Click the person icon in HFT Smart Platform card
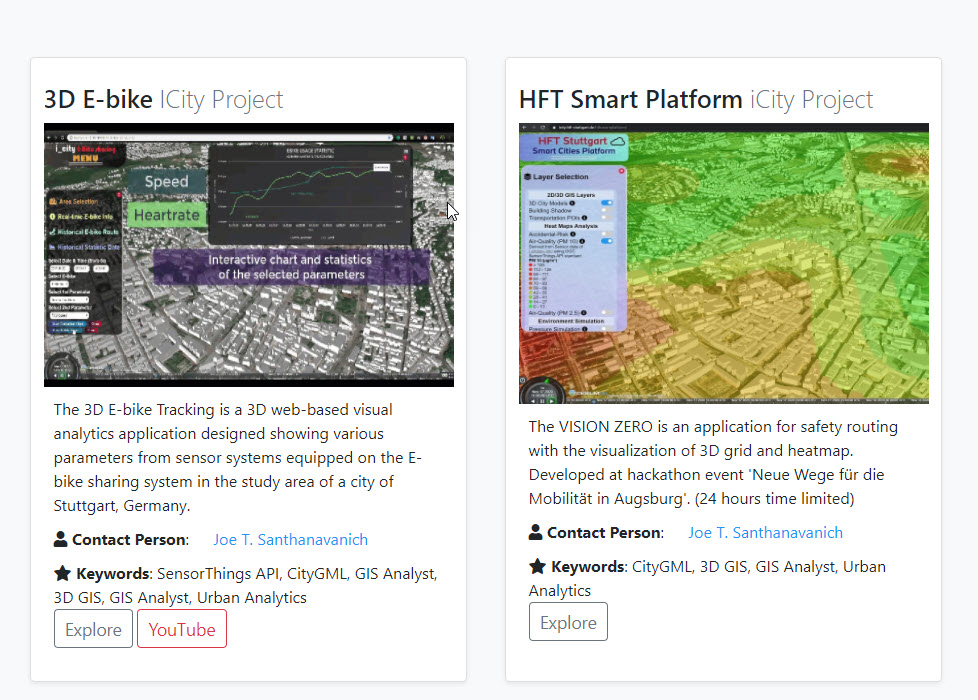 point(535,532)
